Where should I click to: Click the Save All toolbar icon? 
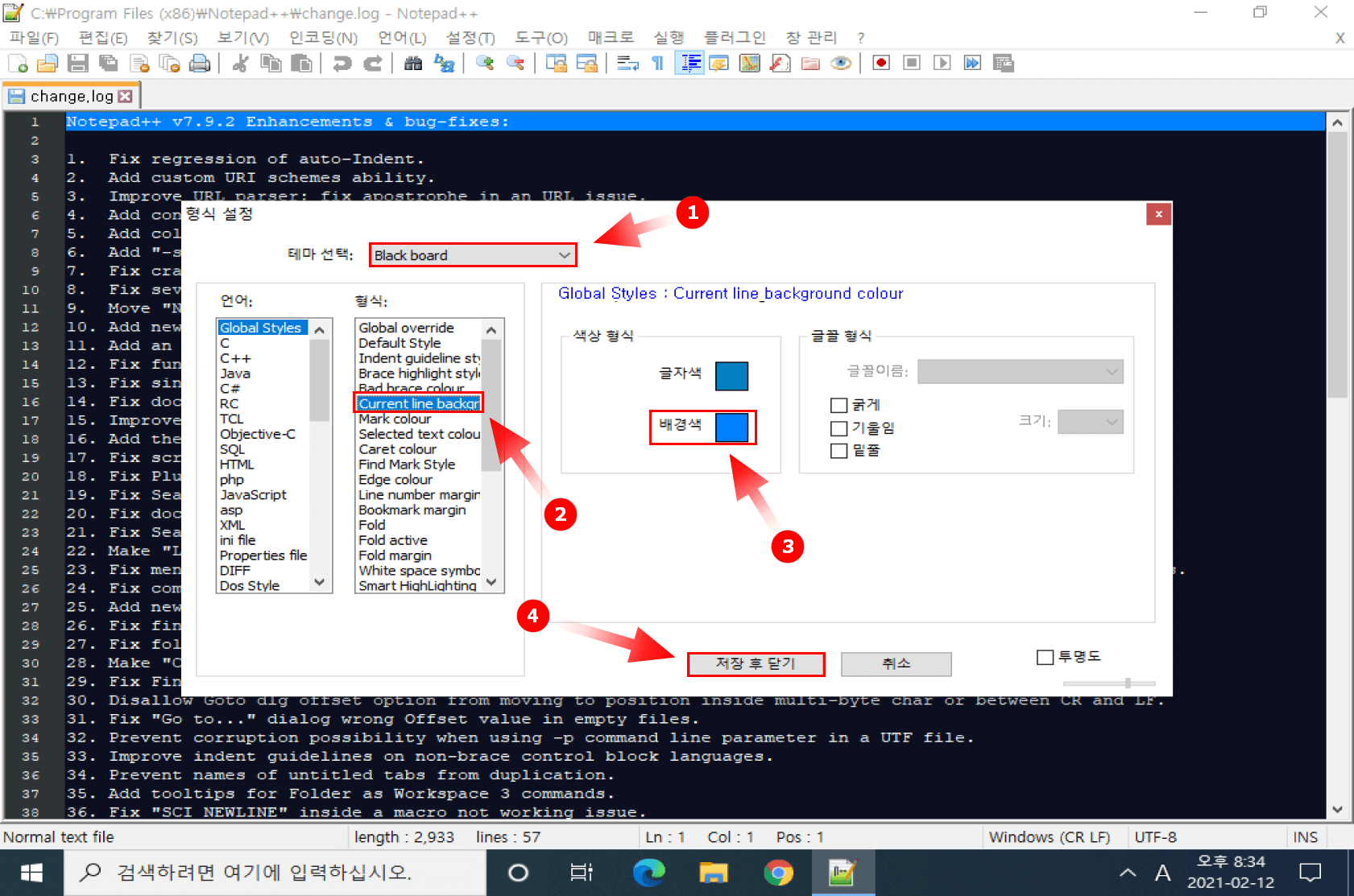(108, 64)
